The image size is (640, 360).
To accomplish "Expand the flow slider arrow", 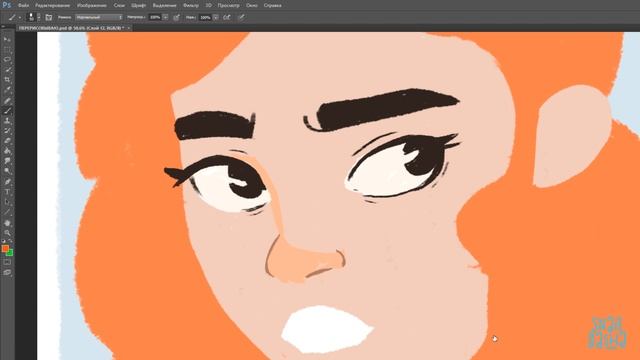I will pos(216,17).
